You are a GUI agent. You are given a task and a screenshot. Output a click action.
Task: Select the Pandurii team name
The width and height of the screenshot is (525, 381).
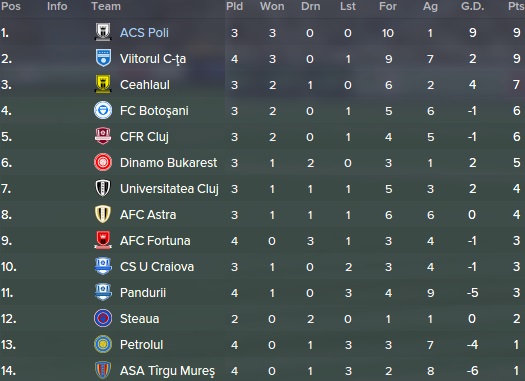143,293
